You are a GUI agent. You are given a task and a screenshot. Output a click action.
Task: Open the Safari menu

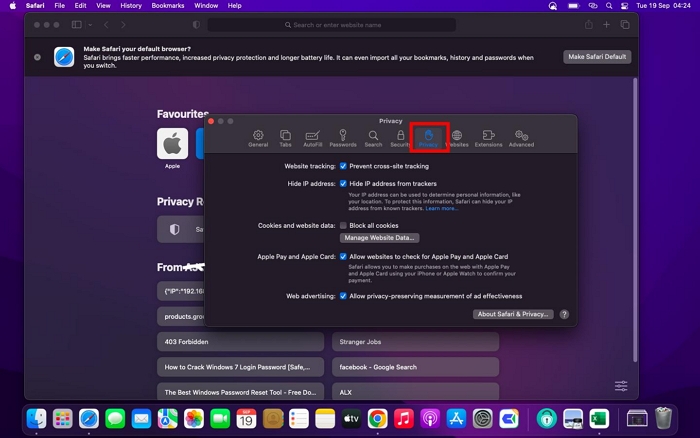[x=35, y=6]
